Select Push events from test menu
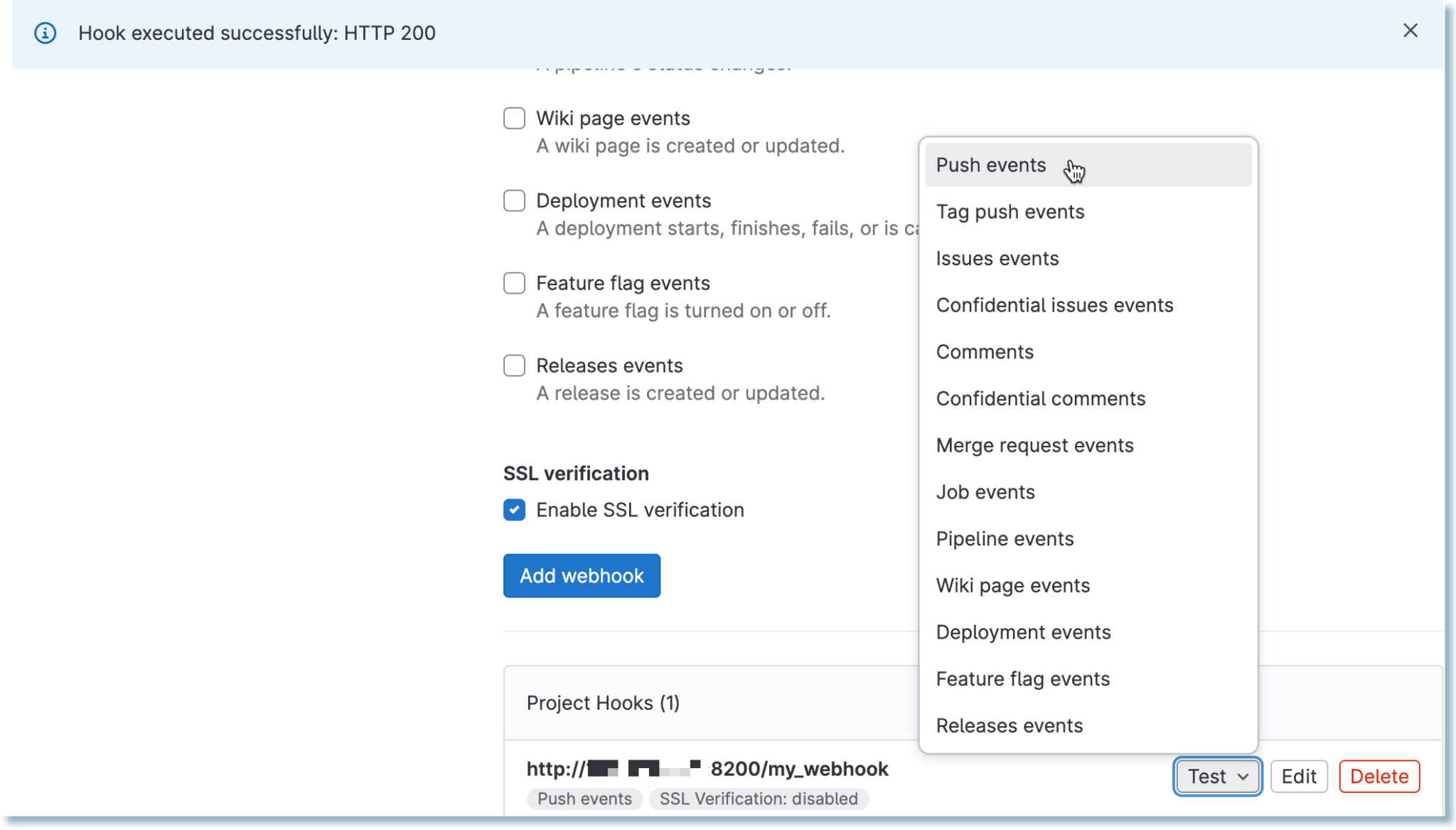1456x830 pixels. (x=991, y=165)
